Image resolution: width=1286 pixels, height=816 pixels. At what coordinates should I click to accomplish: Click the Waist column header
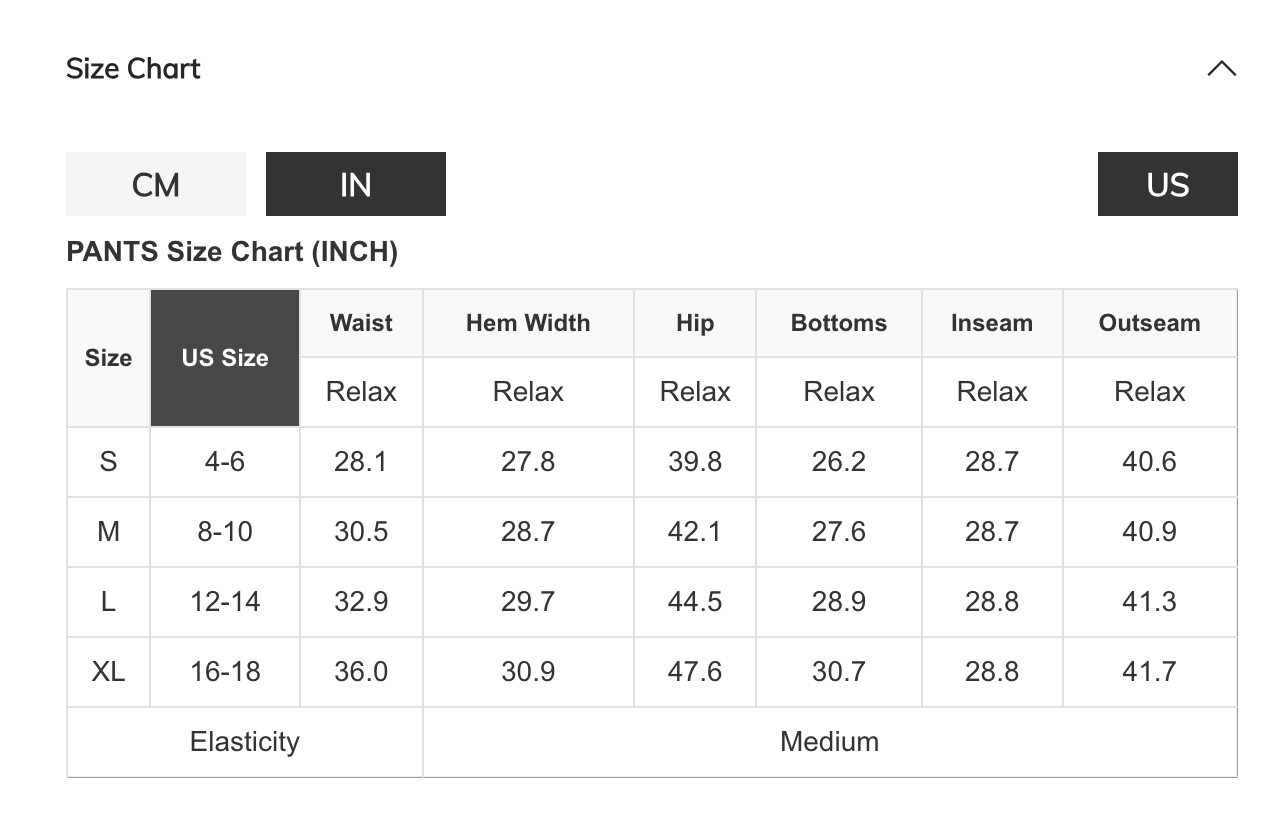(361, 323)
